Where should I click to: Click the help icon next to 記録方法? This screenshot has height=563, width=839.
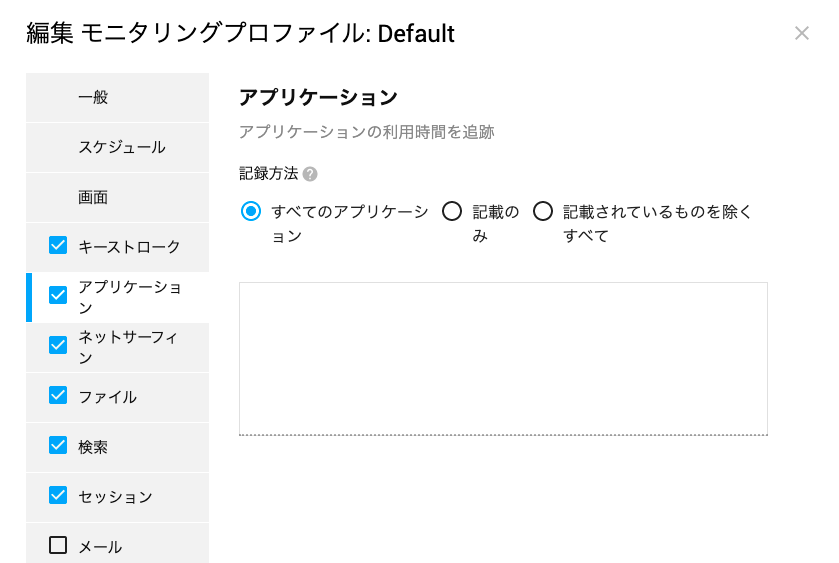pos(310,174)
